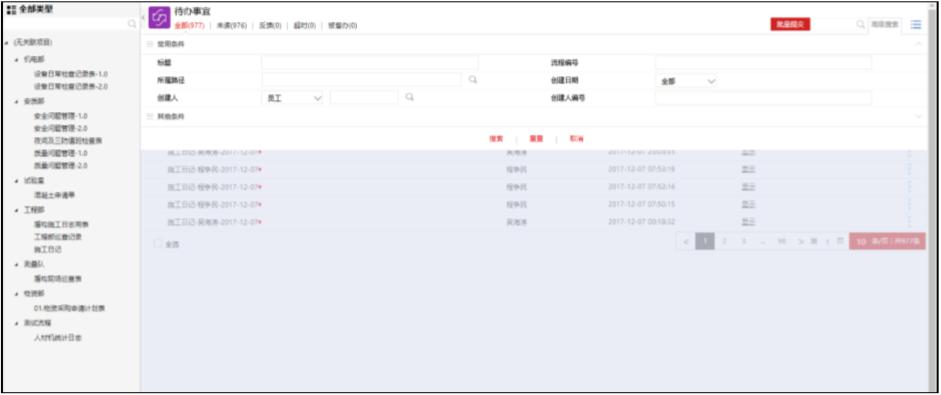Open the 创建人 type dropdown showing 员工

pos(292,98)
